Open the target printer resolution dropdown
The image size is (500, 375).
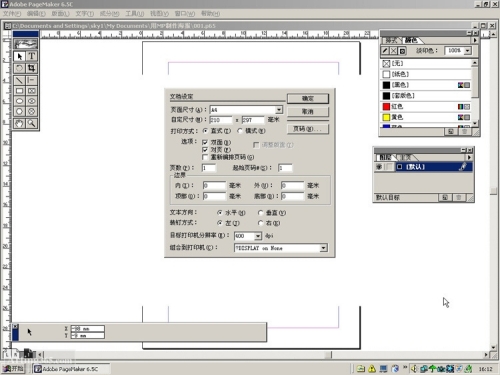(258, 236)
